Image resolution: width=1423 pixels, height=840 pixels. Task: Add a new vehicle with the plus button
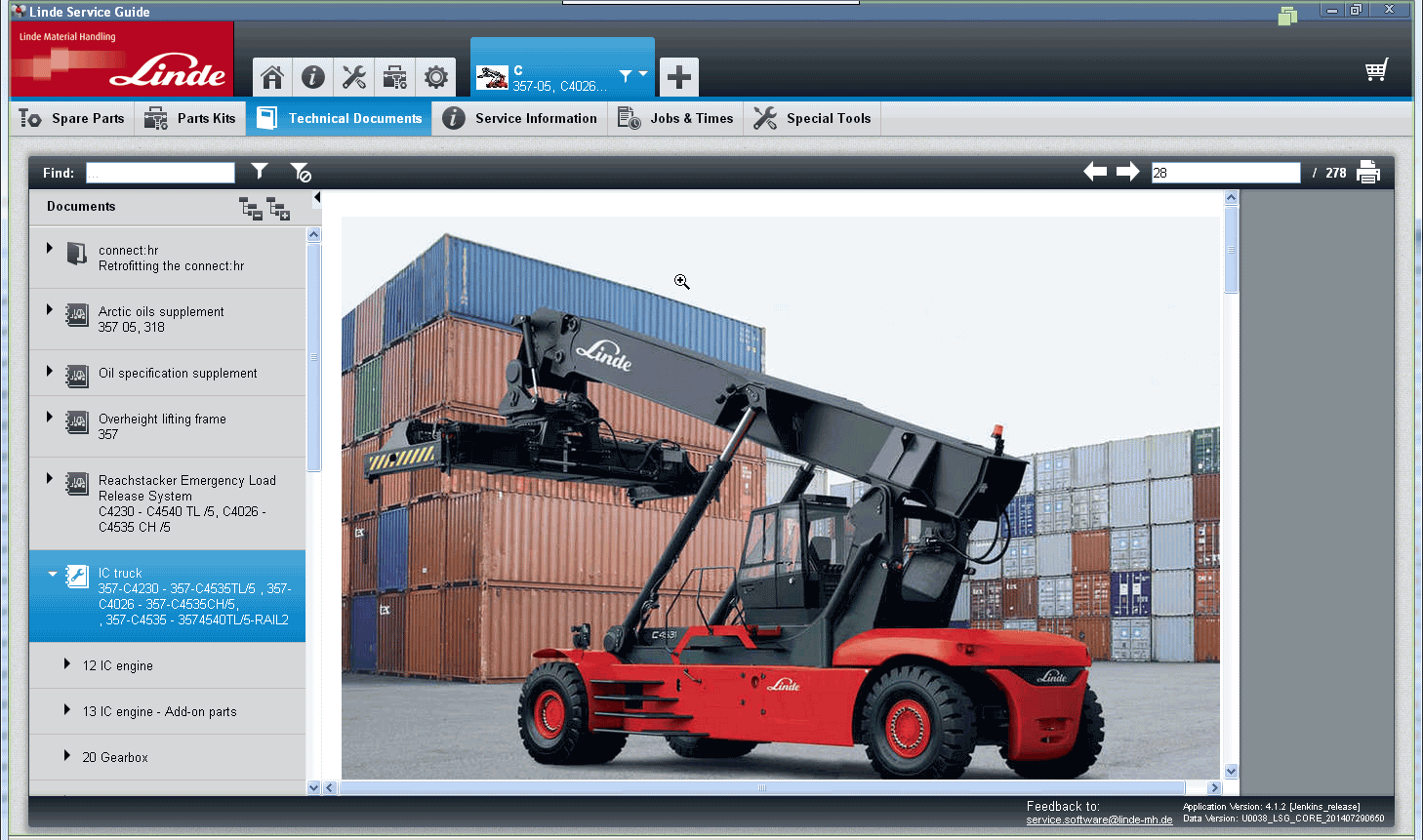[x=678, y=76]
